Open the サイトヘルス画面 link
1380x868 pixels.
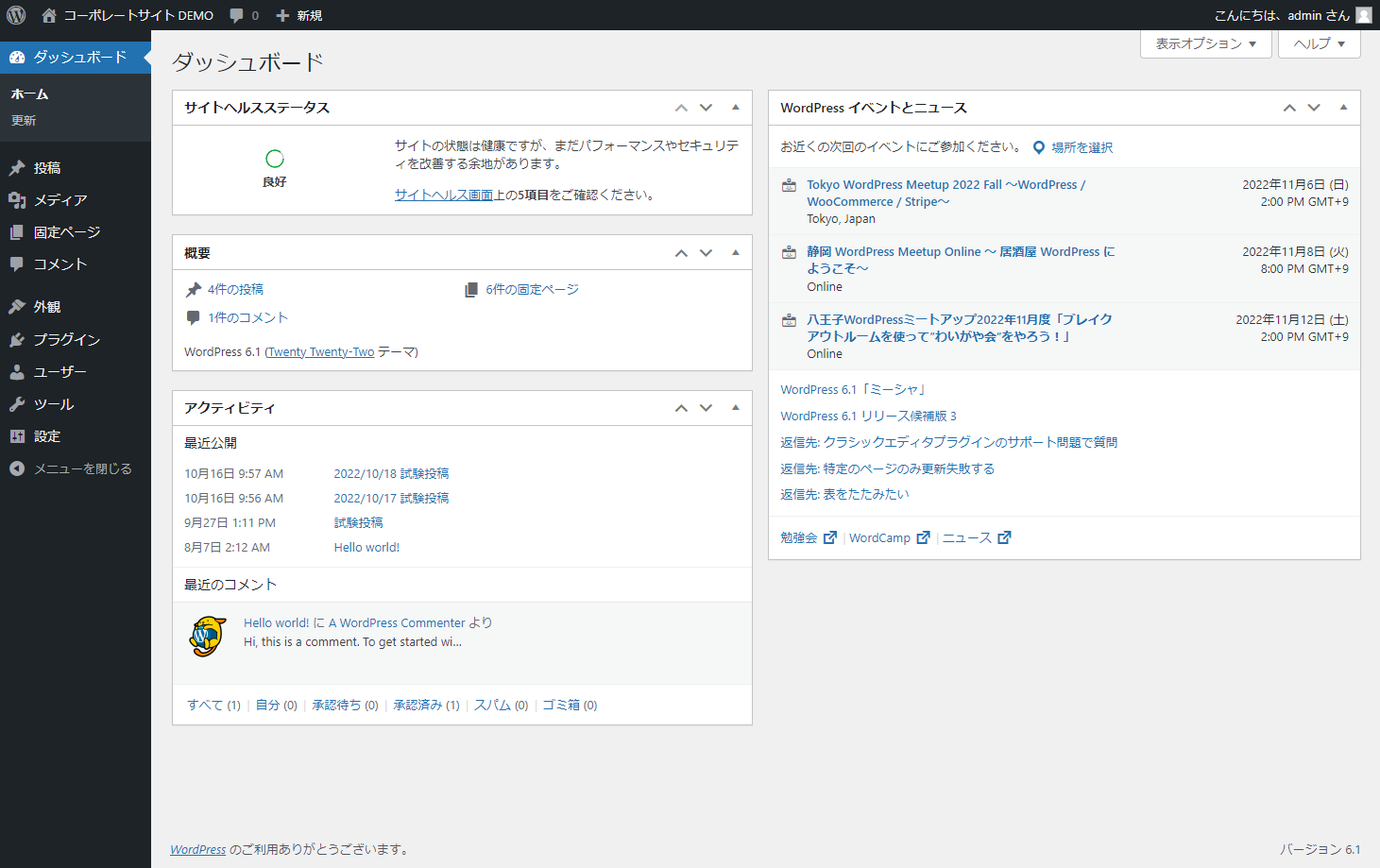[443, 195]
